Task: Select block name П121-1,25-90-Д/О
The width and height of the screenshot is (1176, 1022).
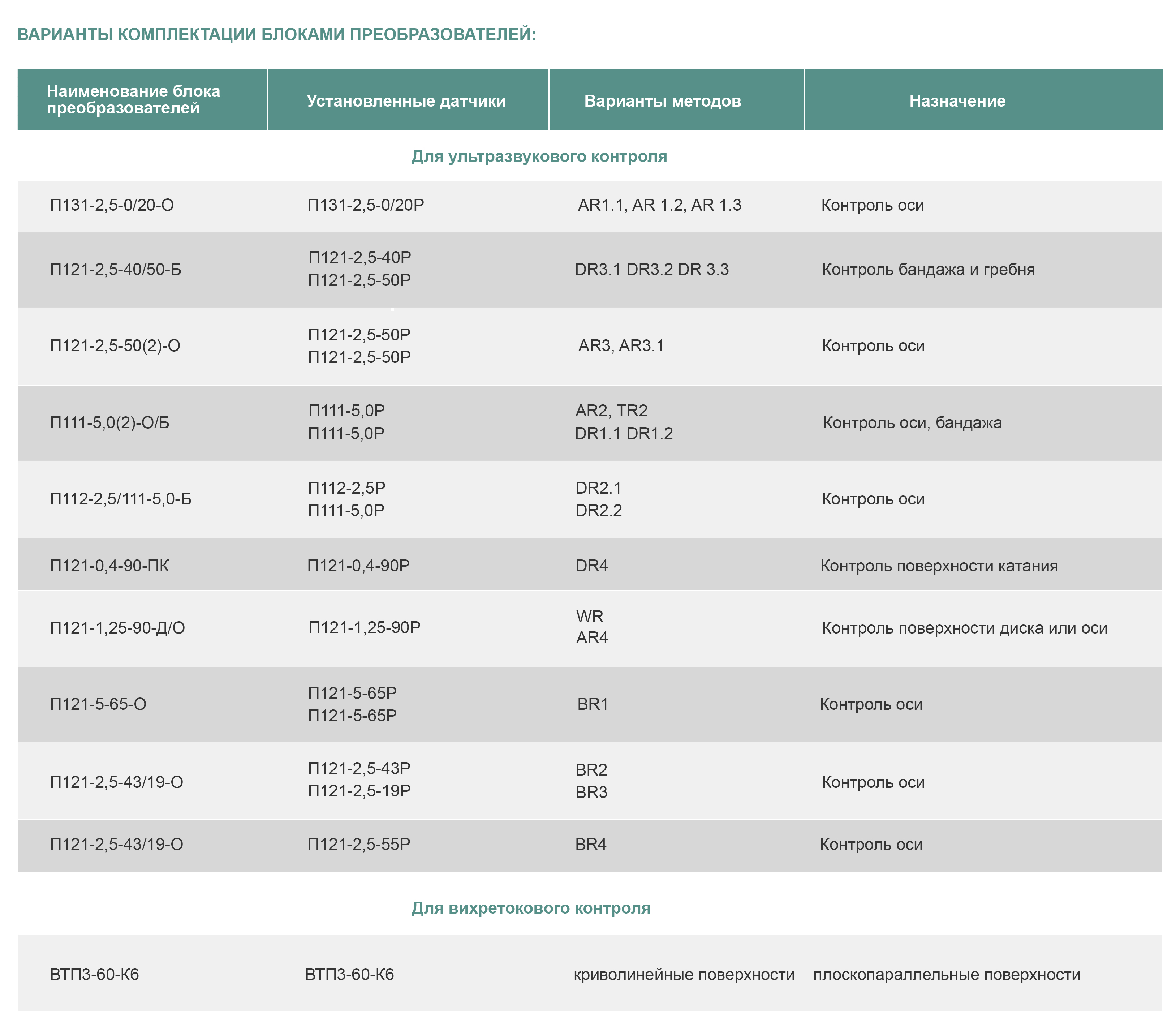Action: coord(117,628)
